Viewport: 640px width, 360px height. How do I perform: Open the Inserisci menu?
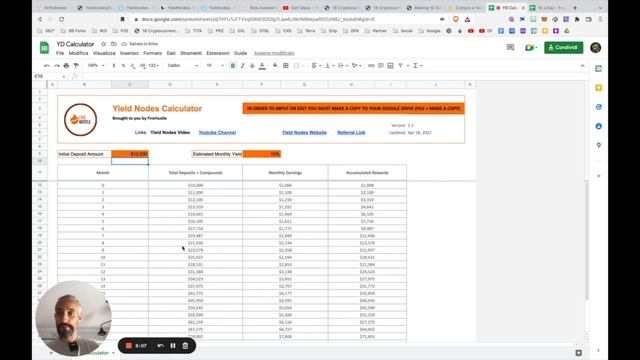pos(129,53)
